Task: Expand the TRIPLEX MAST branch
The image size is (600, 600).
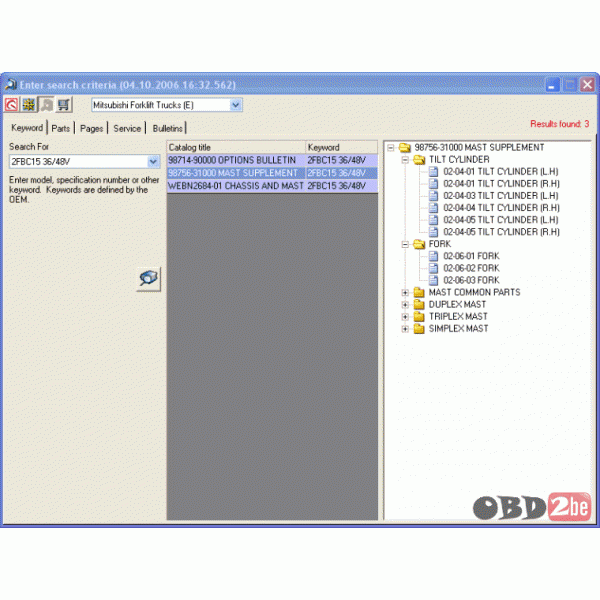Action: pyautogui.click(x=405, y=317)
